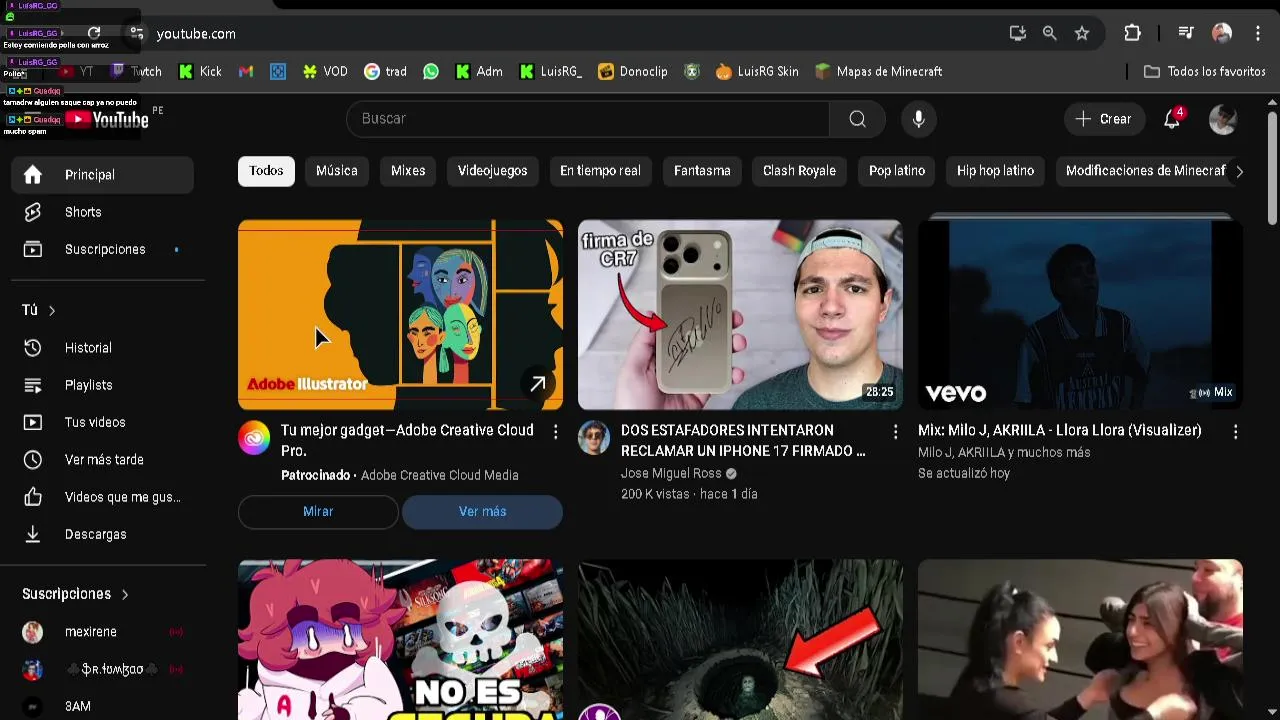
Task: Open the Milo J vevo mix thumbnail
Action: 1080,315
